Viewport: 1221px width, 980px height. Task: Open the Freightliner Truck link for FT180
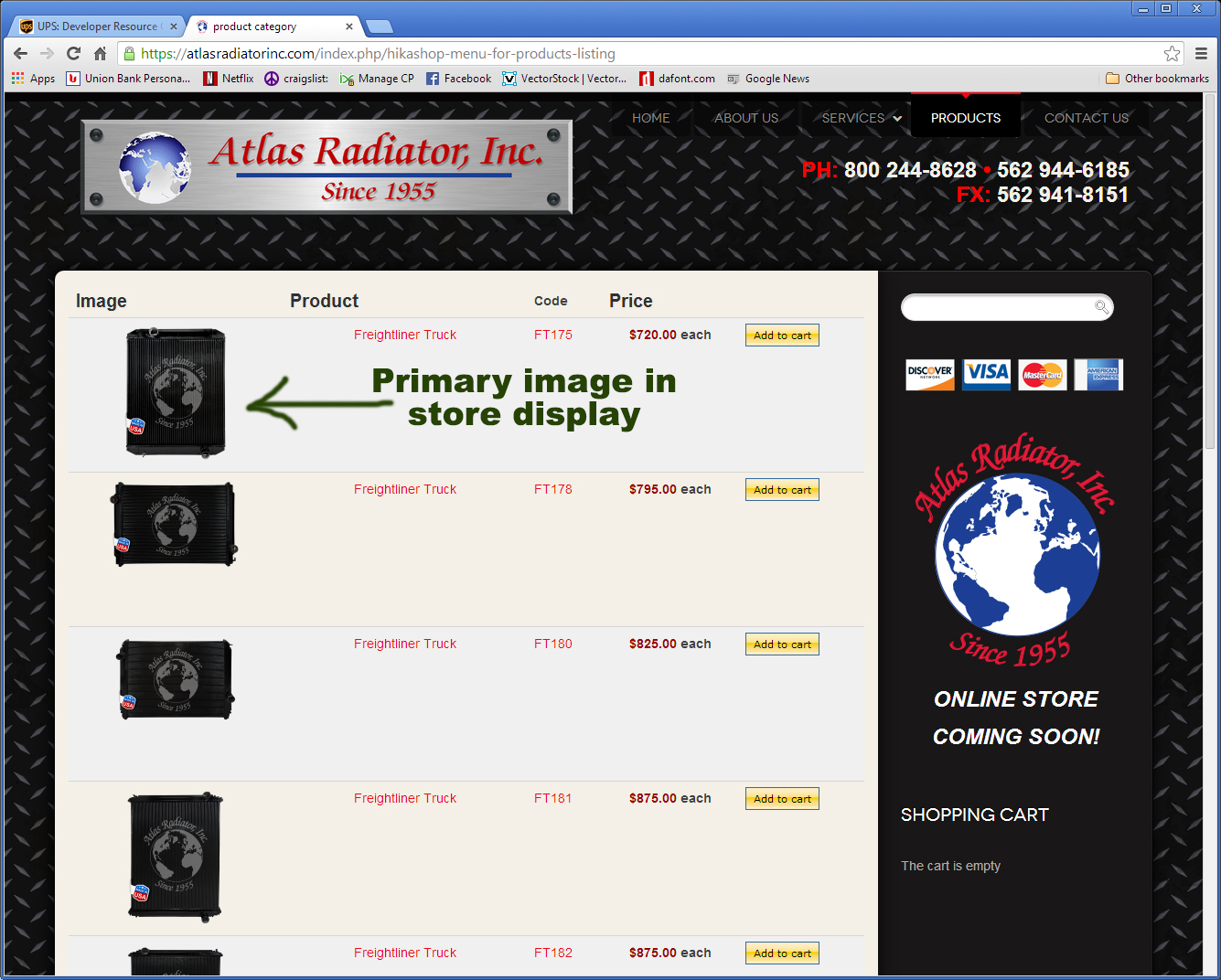click(x=405, y=644)
